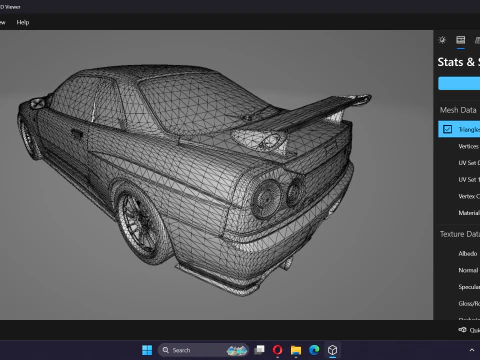Click the blue button under Stats heading

click(x=459, y=83)
